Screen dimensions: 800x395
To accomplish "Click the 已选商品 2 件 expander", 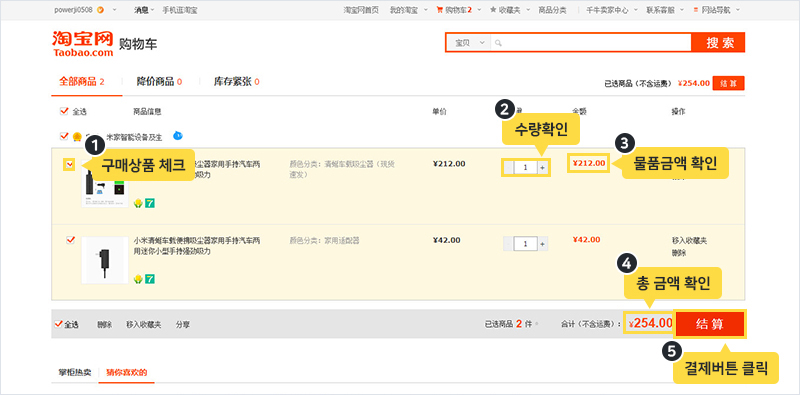I will click(512, 324).
